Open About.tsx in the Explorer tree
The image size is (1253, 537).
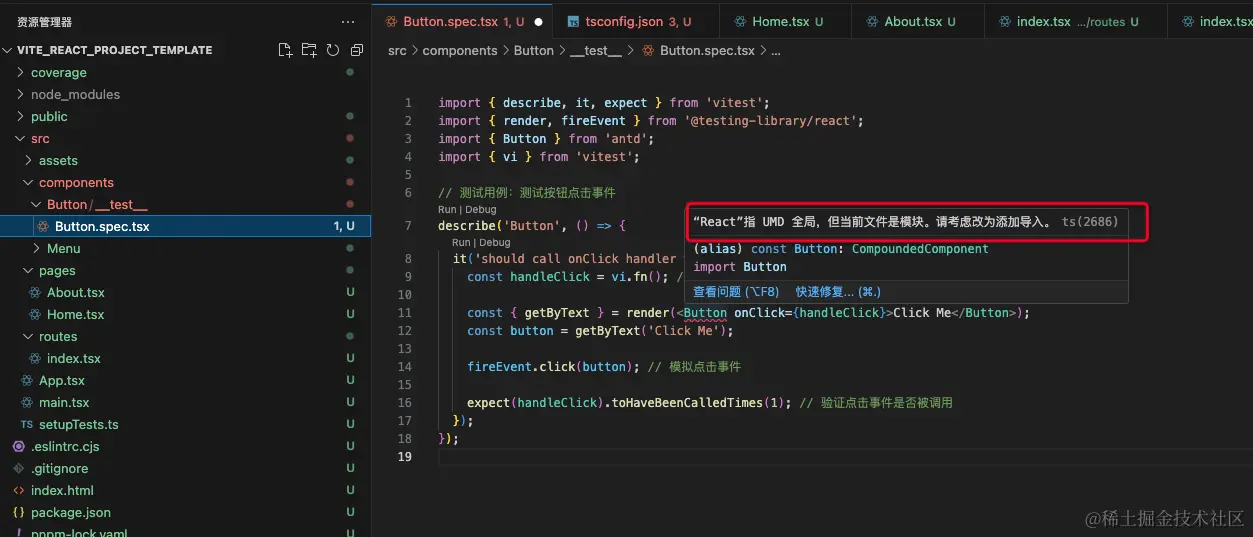[185, 292]
